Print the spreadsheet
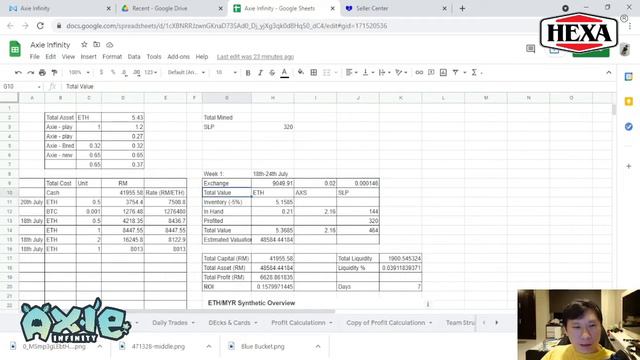The height and width of the screenshot is (360, 640). pyautogui.click(x=42, y=73)
